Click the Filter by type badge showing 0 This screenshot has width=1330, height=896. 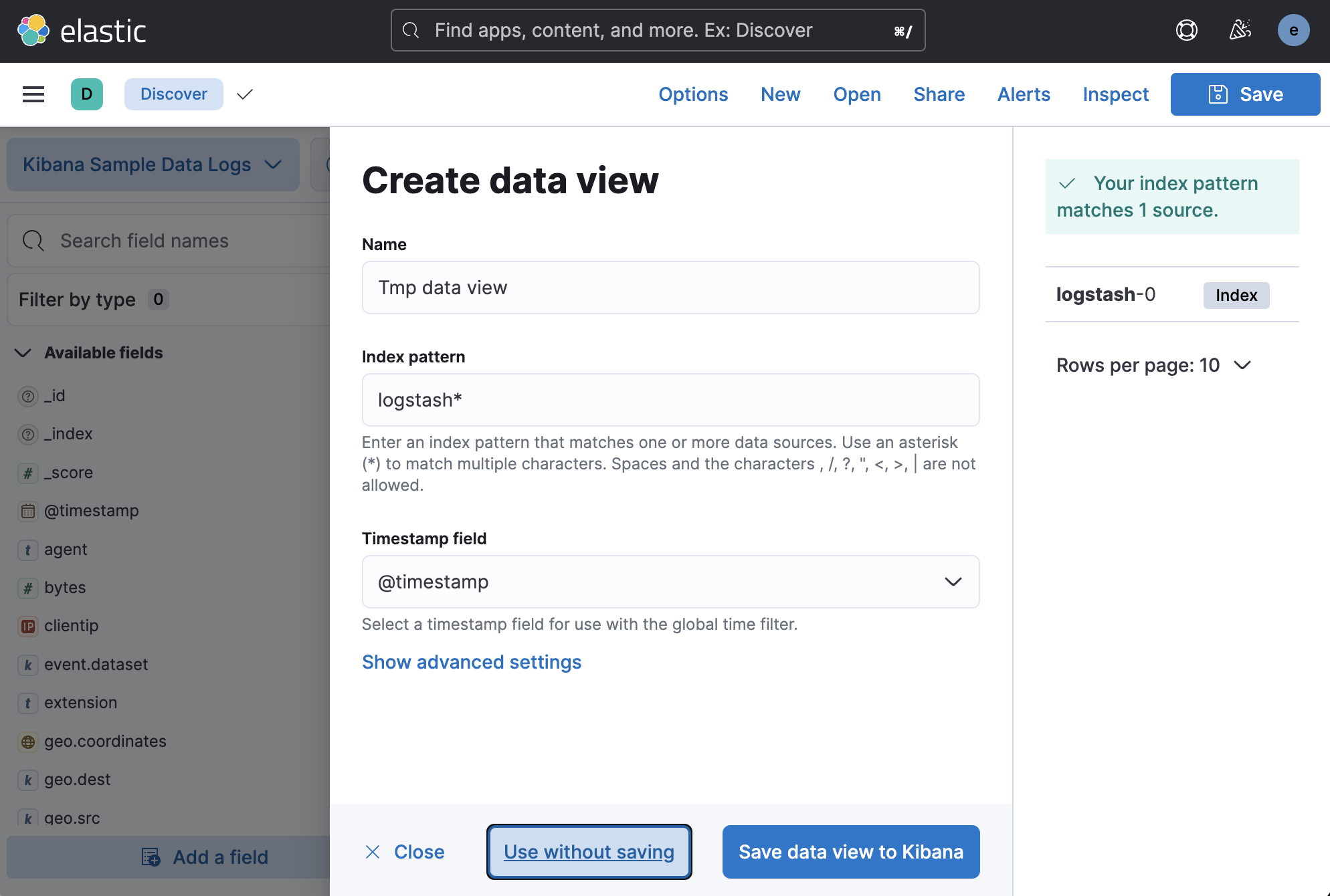point(159,300)
